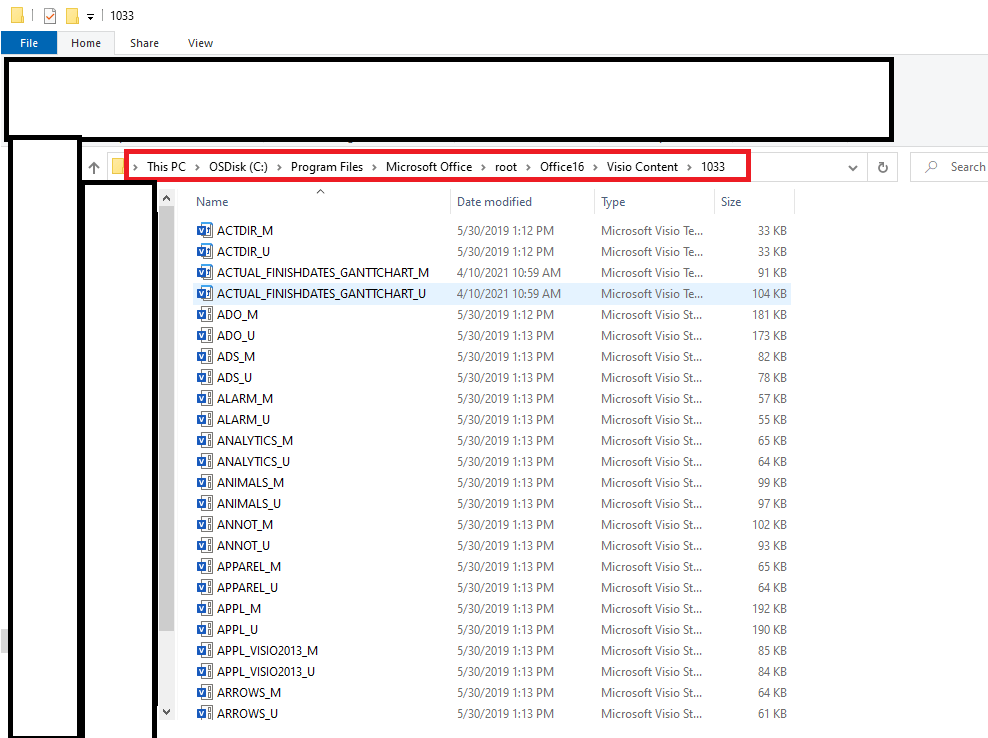This screenshot has width=988, height=738.
Task: Click the 4/10/2021 date of ACTUAL_FINISHDATES_GANTTCHART_M
Action: 508,273
